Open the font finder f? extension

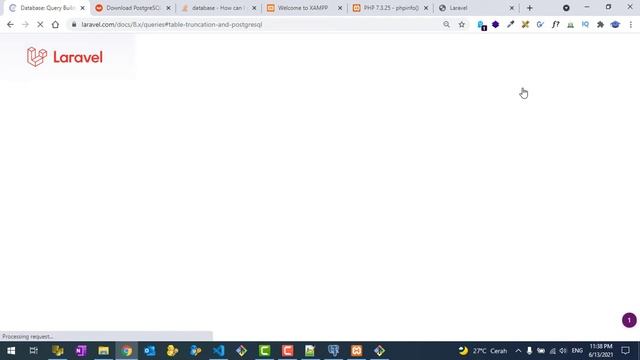tap(556, 24)
